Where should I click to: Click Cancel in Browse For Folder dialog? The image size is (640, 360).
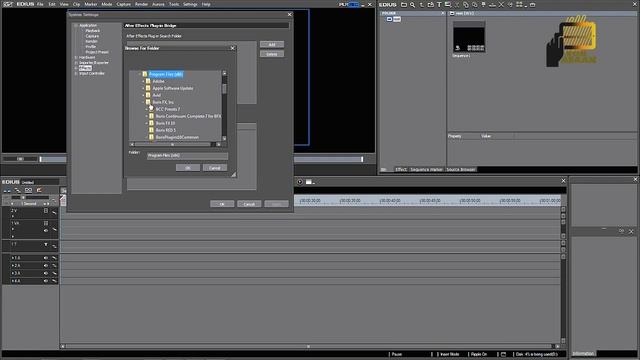(x=215, y=168)
